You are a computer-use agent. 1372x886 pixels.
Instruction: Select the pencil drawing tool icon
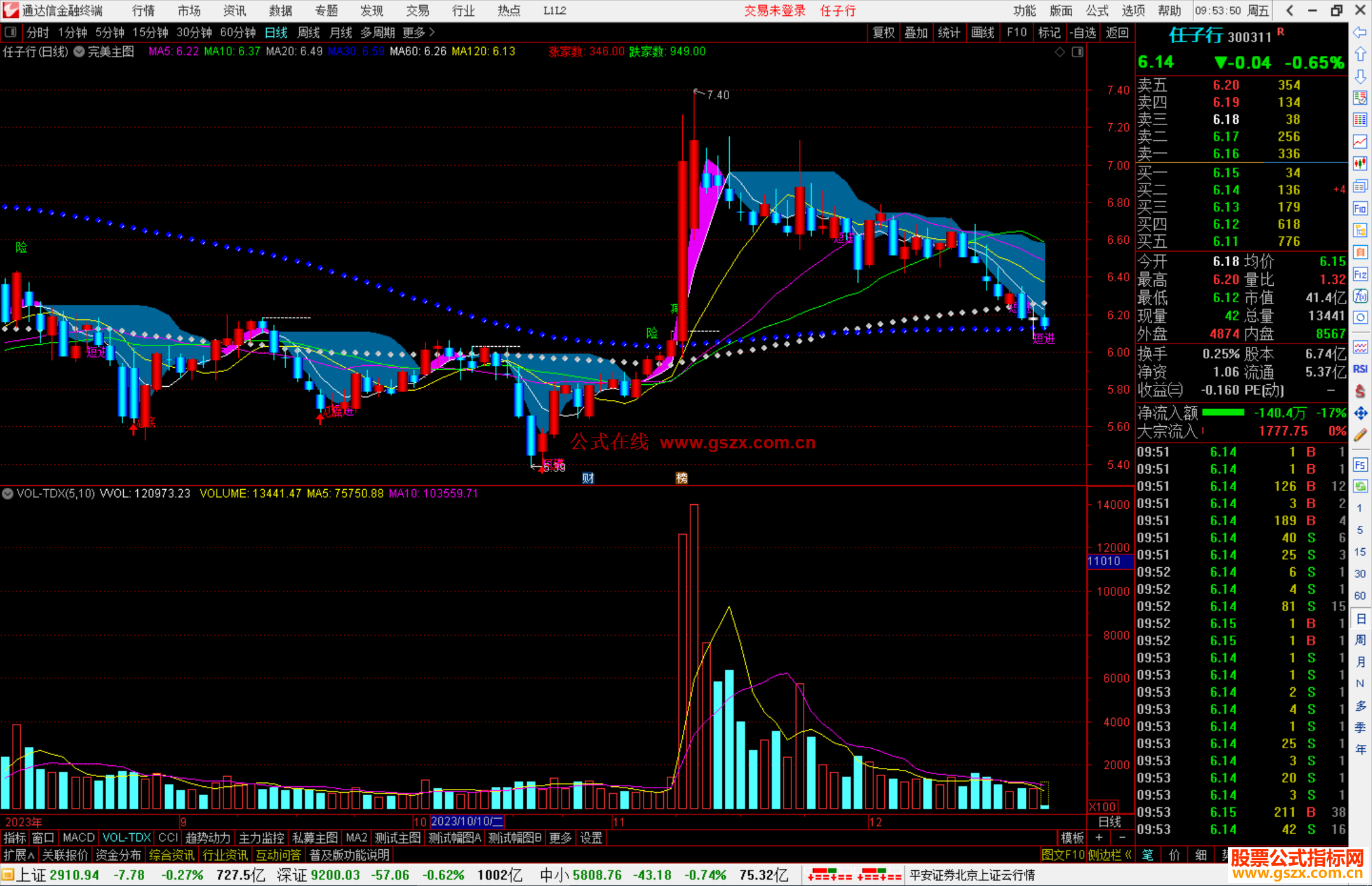click(x=1360, y=436)
